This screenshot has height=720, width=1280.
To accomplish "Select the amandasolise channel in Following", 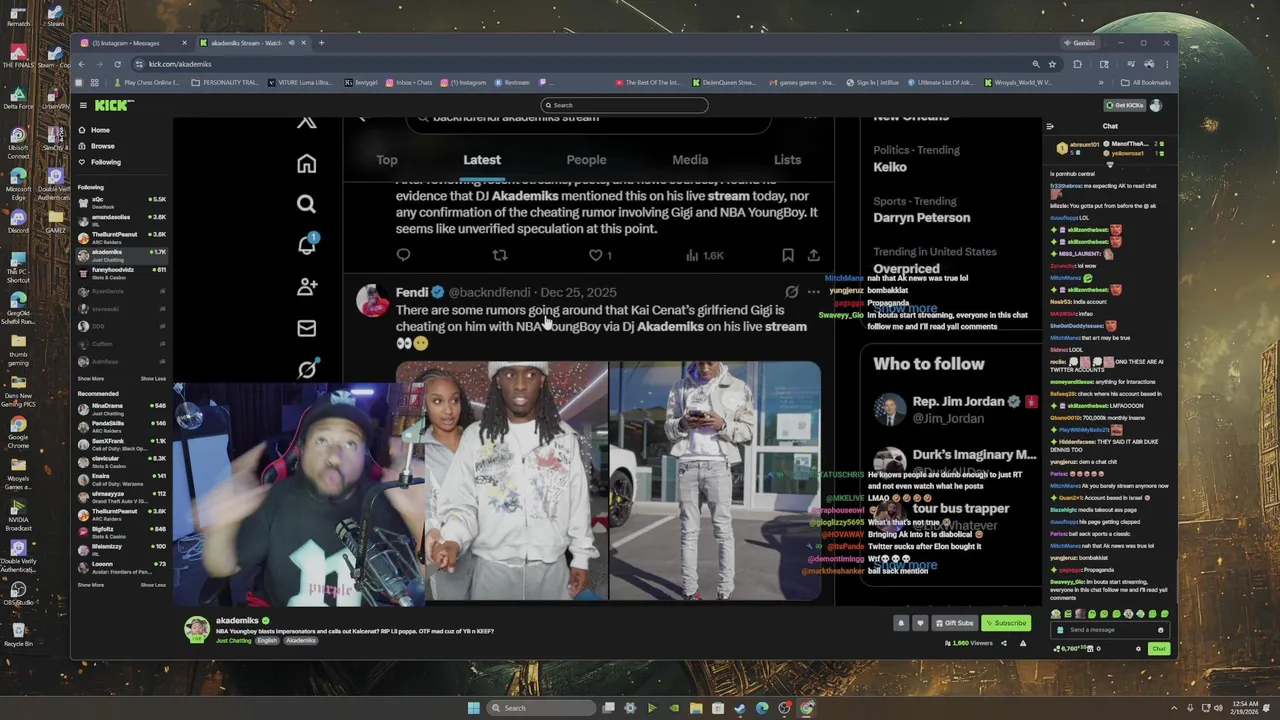I will (x=121, y=219).
